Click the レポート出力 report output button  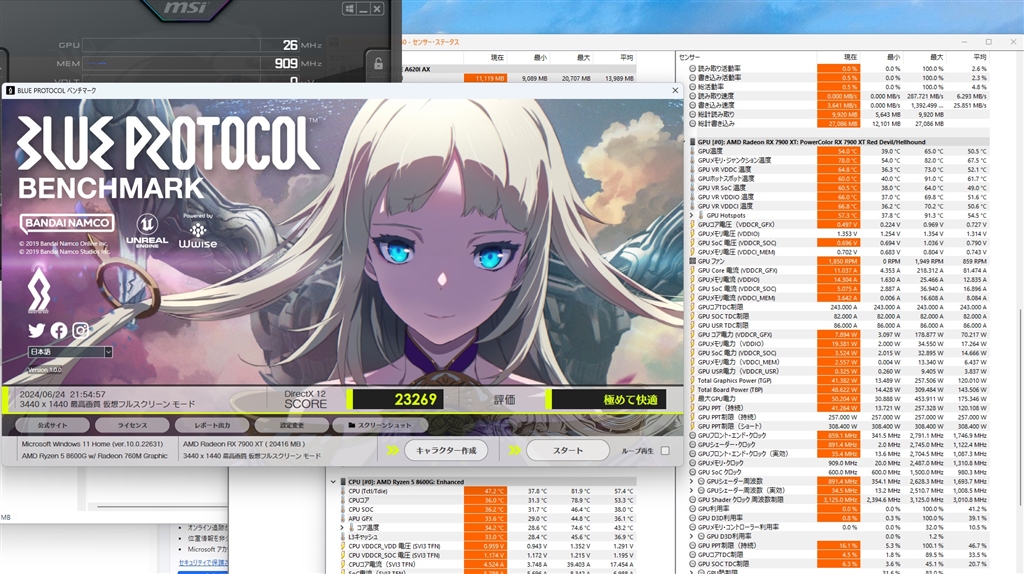tap(212, 425)
